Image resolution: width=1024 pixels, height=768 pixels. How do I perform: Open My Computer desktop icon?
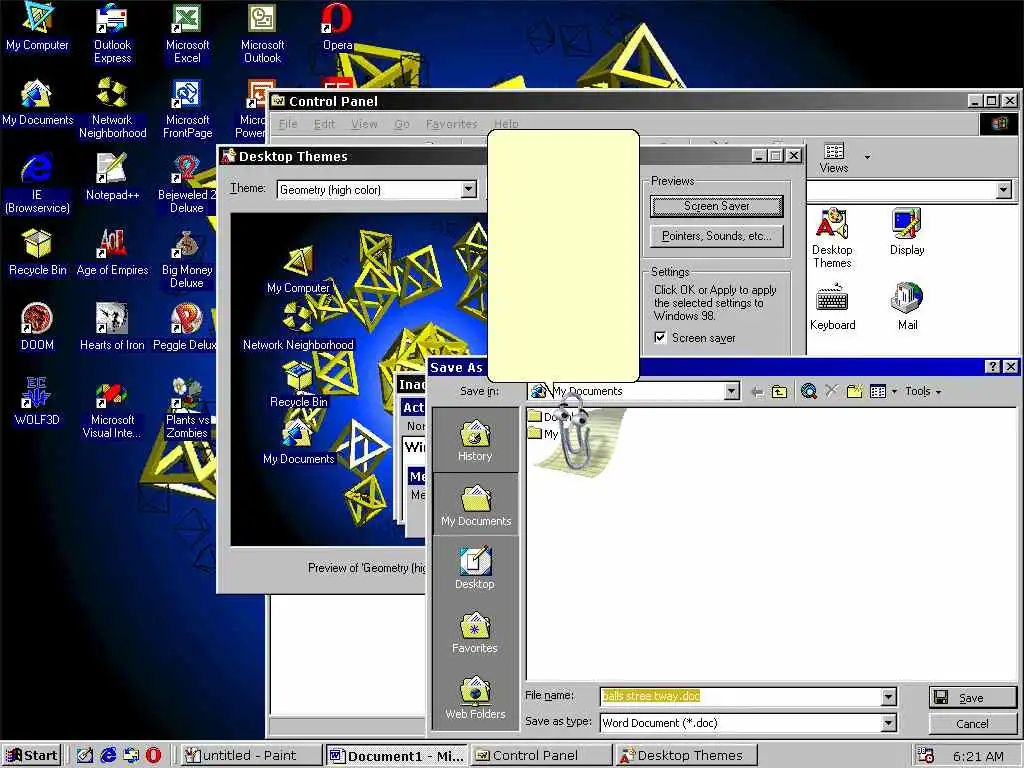[x=37, y=27]
